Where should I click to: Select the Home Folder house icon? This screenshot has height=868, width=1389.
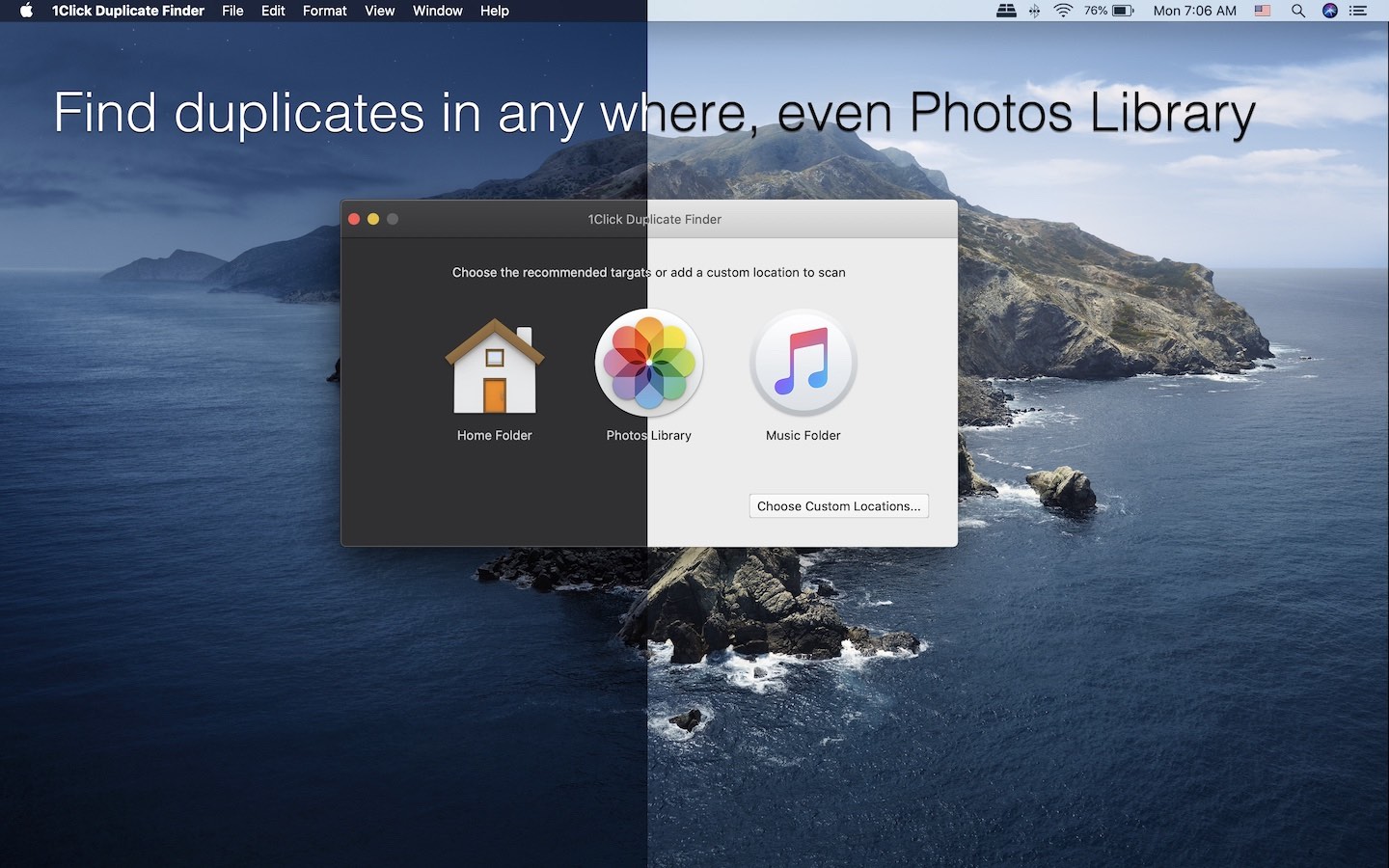(495, 366)
